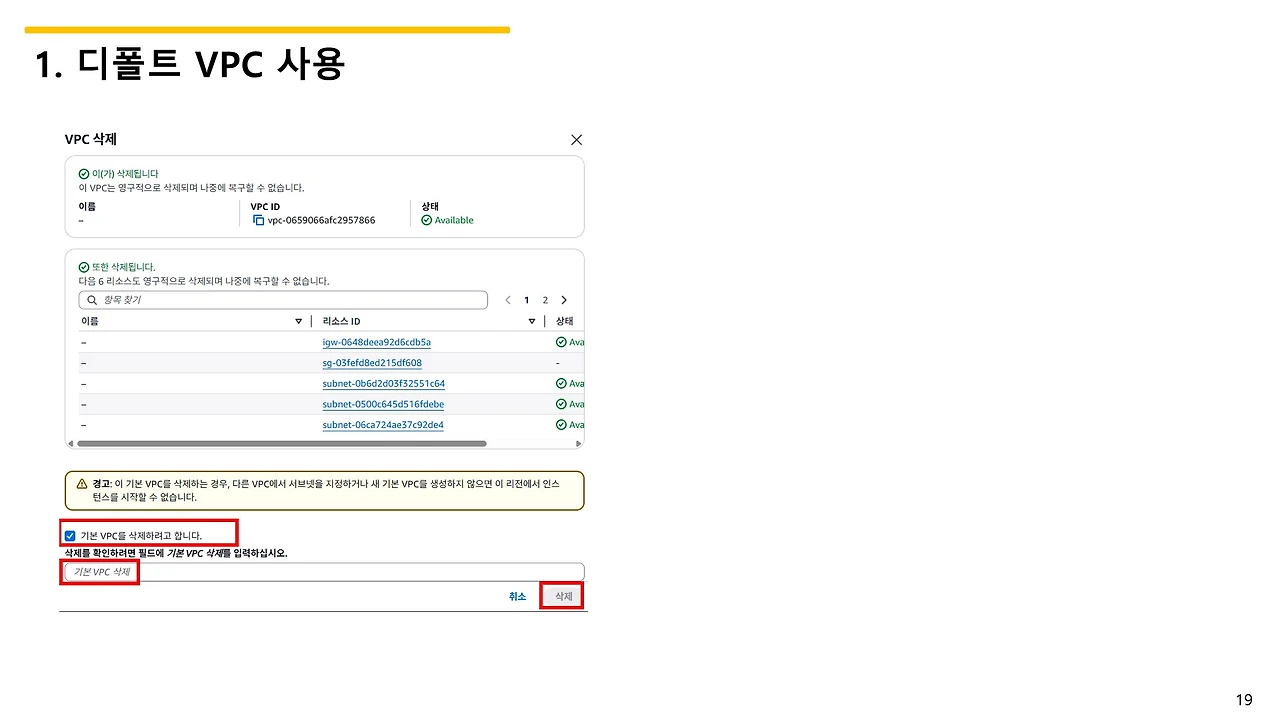Click the next page chevron arrow
This screenshot has width=1280, height=720.
coord(563,299)
